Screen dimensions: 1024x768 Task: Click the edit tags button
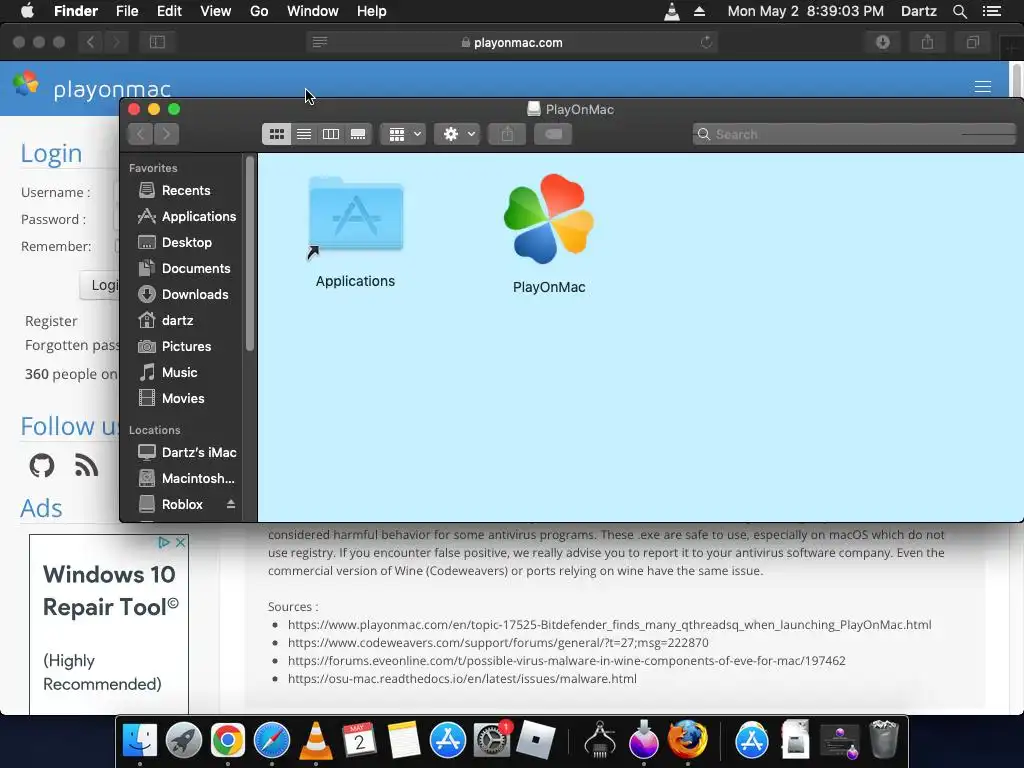pyautogui.click(x=553, y=134)
